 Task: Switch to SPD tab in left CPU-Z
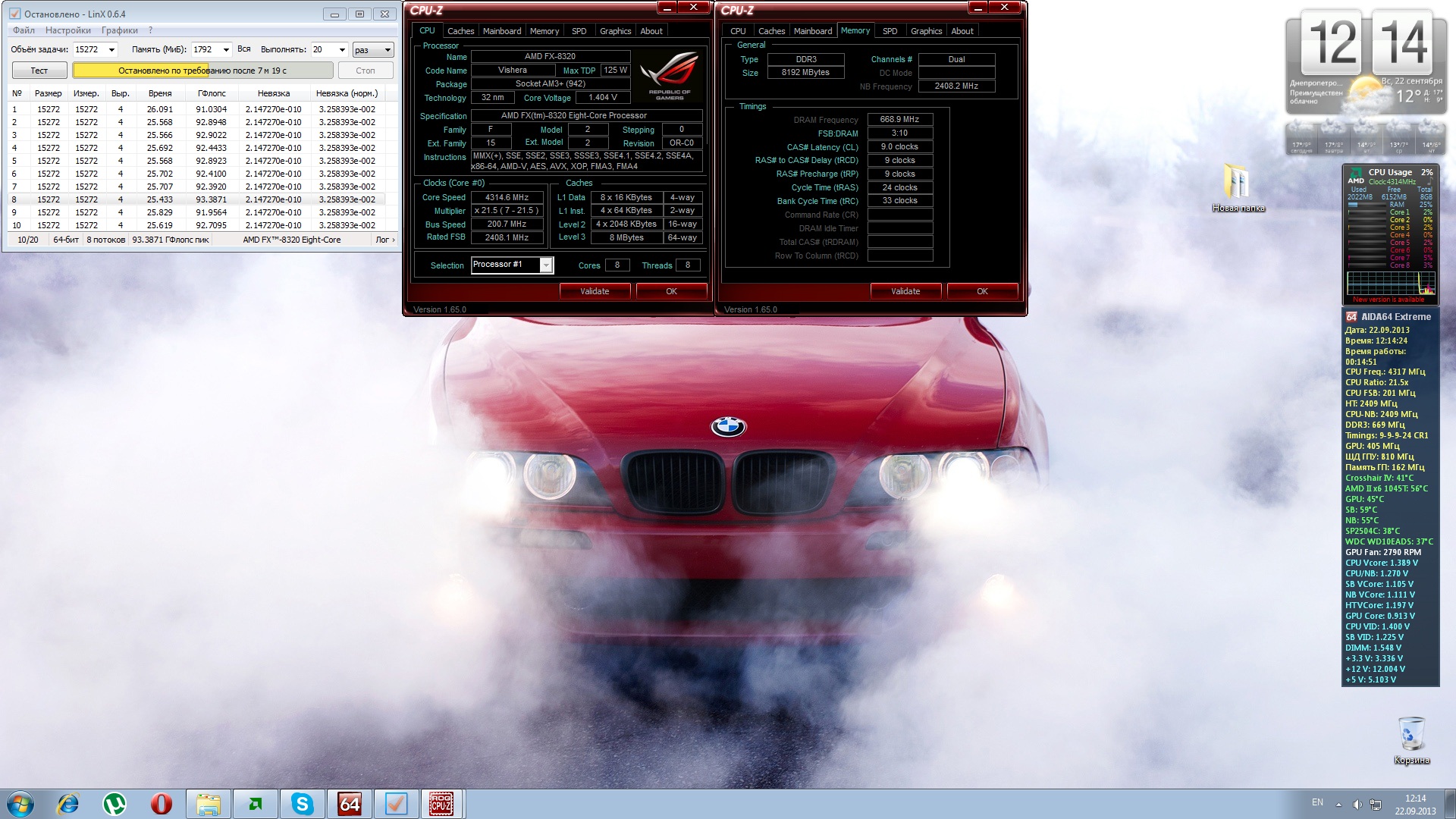pyautogui.click(x=579, y=31)
